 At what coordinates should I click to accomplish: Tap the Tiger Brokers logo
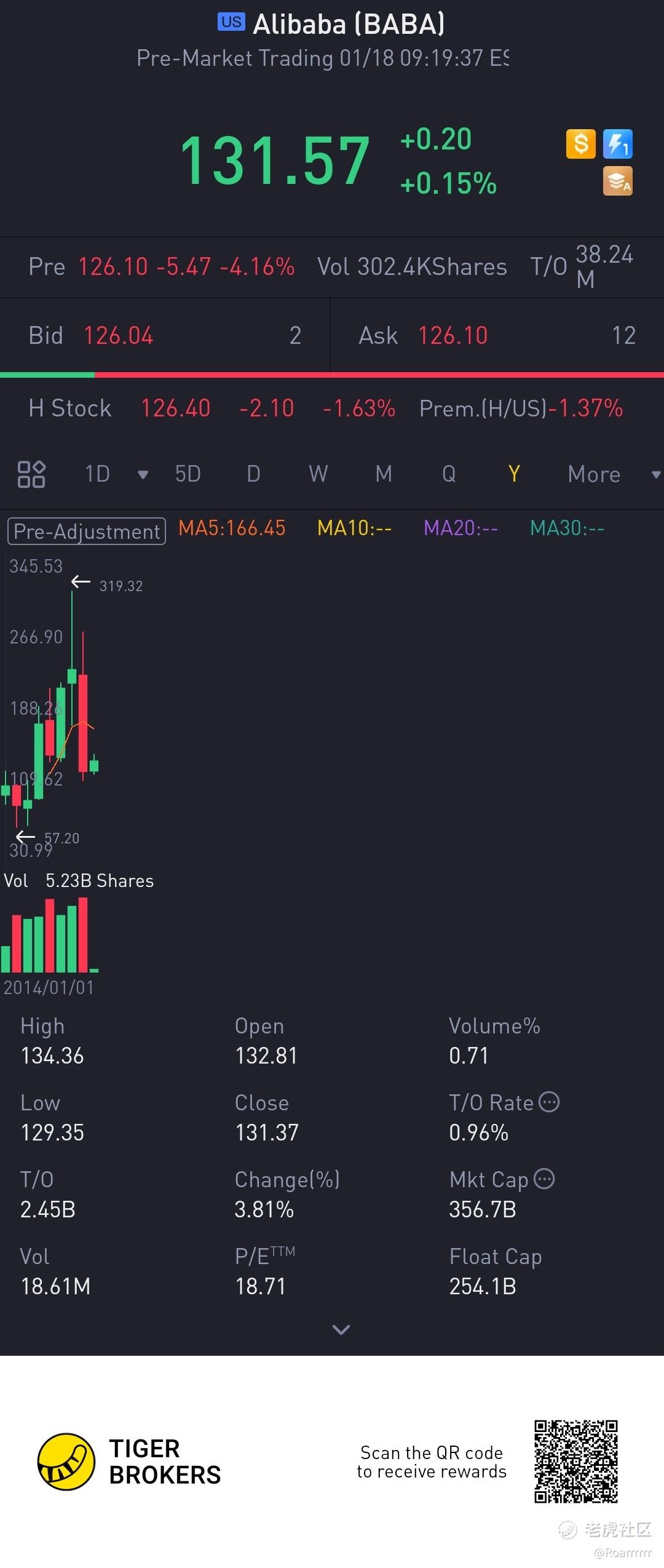66,1462
